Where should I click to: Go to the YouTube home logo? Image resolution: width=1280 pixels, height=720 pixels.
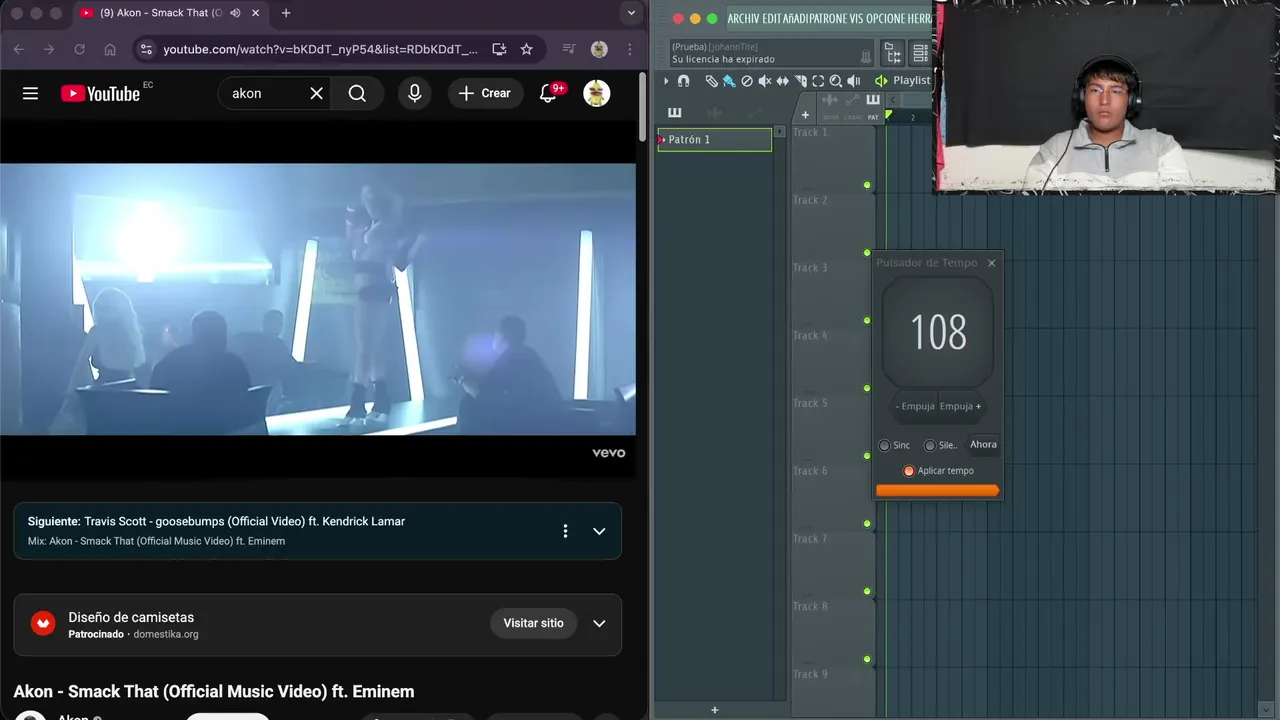click(100, 93)
